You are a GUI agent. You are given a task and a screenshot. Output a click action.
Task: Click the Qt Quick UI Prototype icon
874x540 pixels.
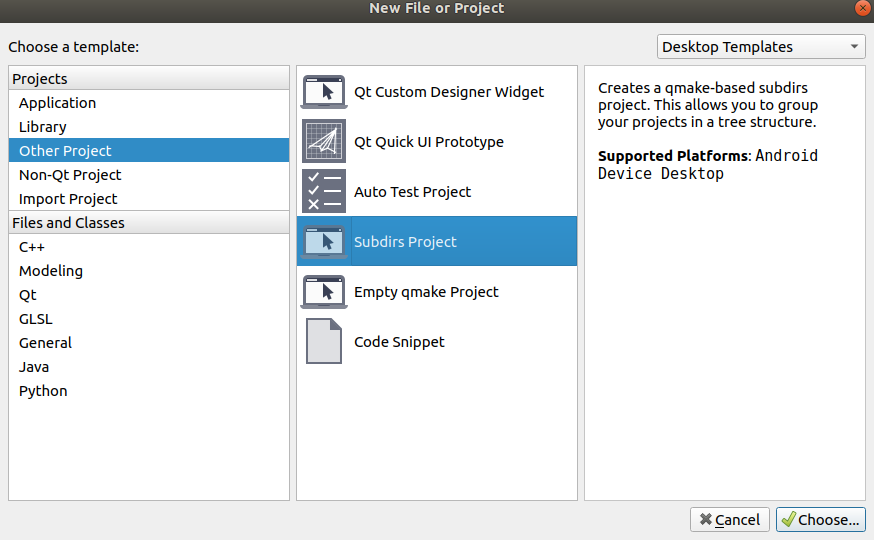[x=324, y=142]
